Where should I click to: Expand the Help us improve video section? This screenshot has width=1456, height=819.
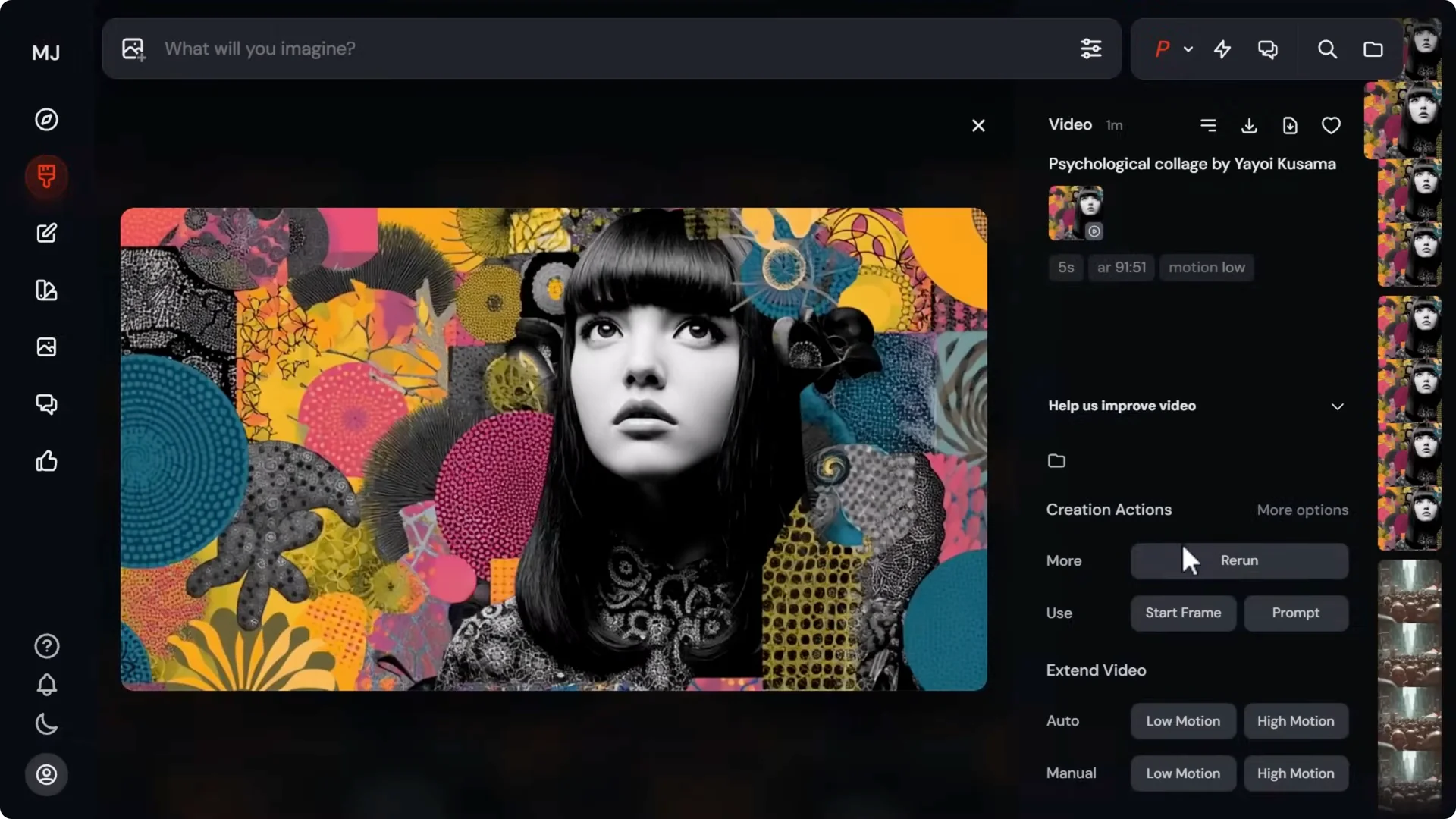(x=1336, y=406)
